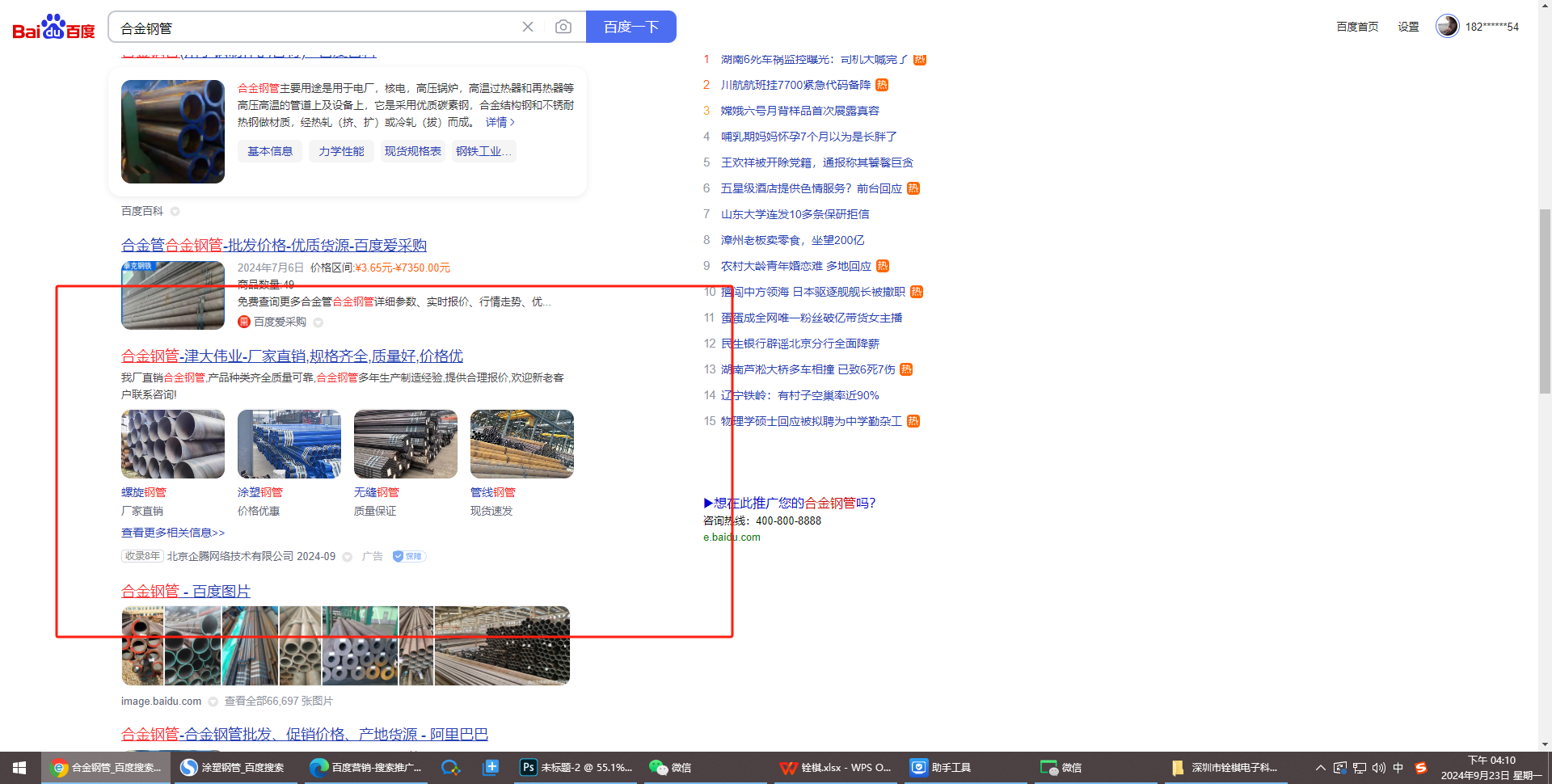Screen dimensions: 1552x784
Task: Open hot search 漳州老板卖零食，坐望200亿
Action: click(x=793, y=240)
